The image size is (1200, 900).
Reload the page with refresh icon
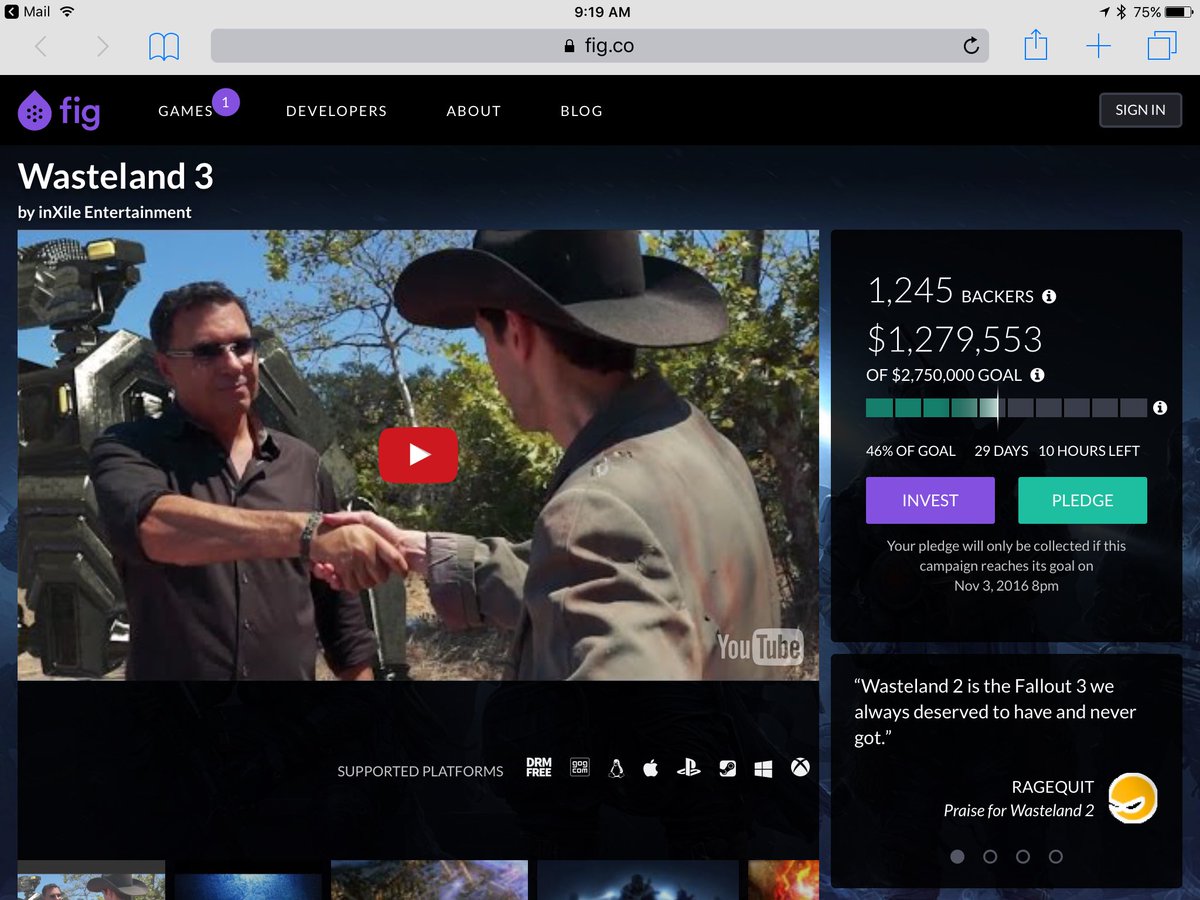970,45
